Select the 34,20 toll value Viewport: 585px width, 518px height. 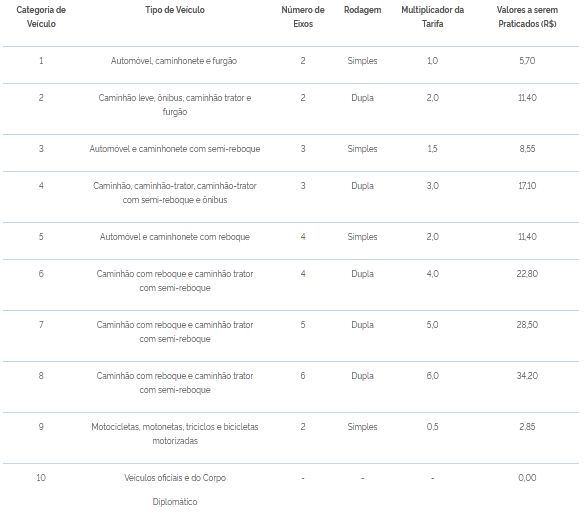coord(527,375)
